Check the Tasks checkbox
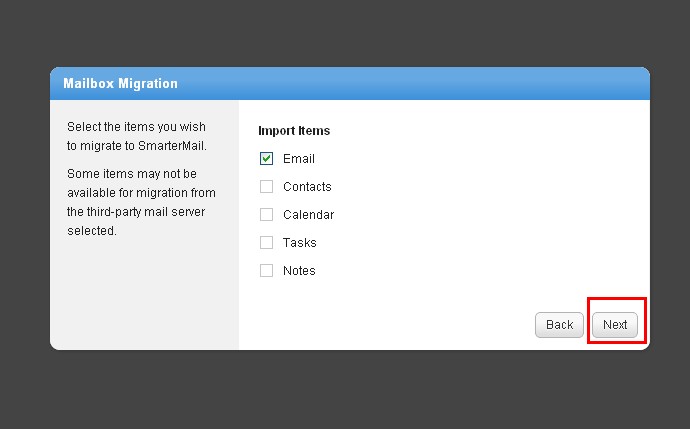690x429 pixels. tap(267, 242)
